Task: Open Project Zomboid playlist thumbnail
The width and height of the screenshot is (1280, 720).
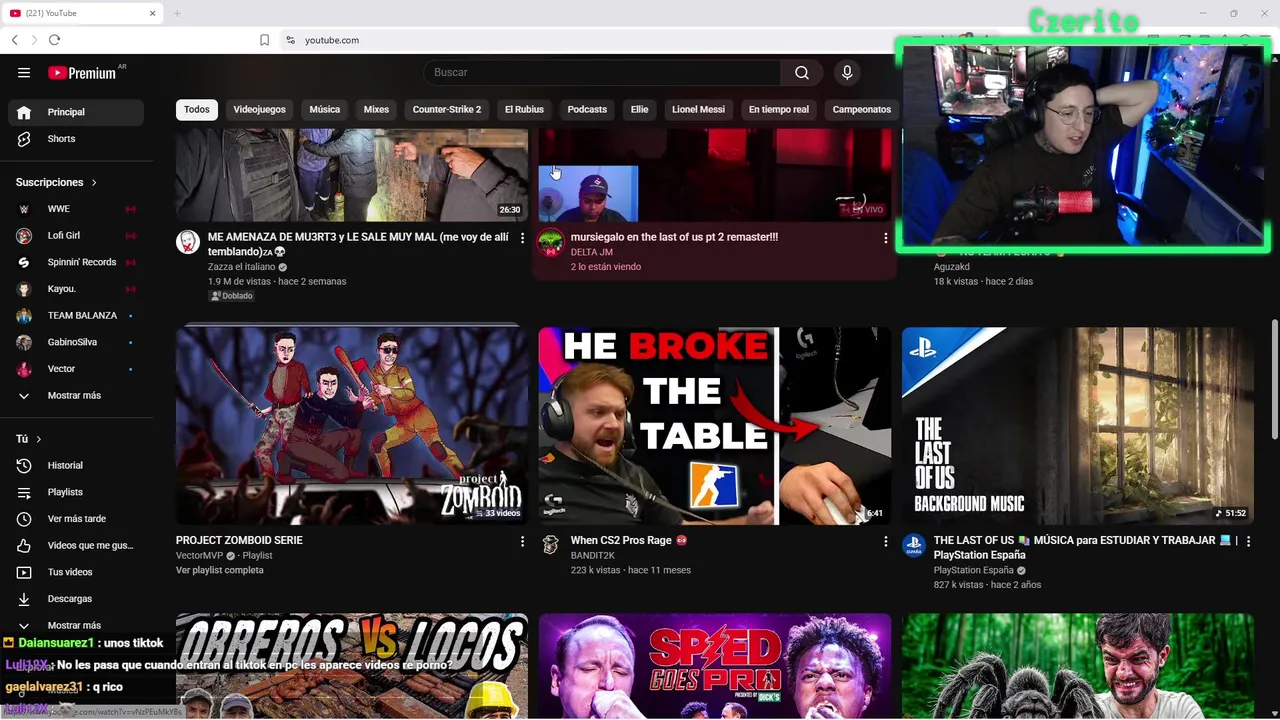Action: 352,426
